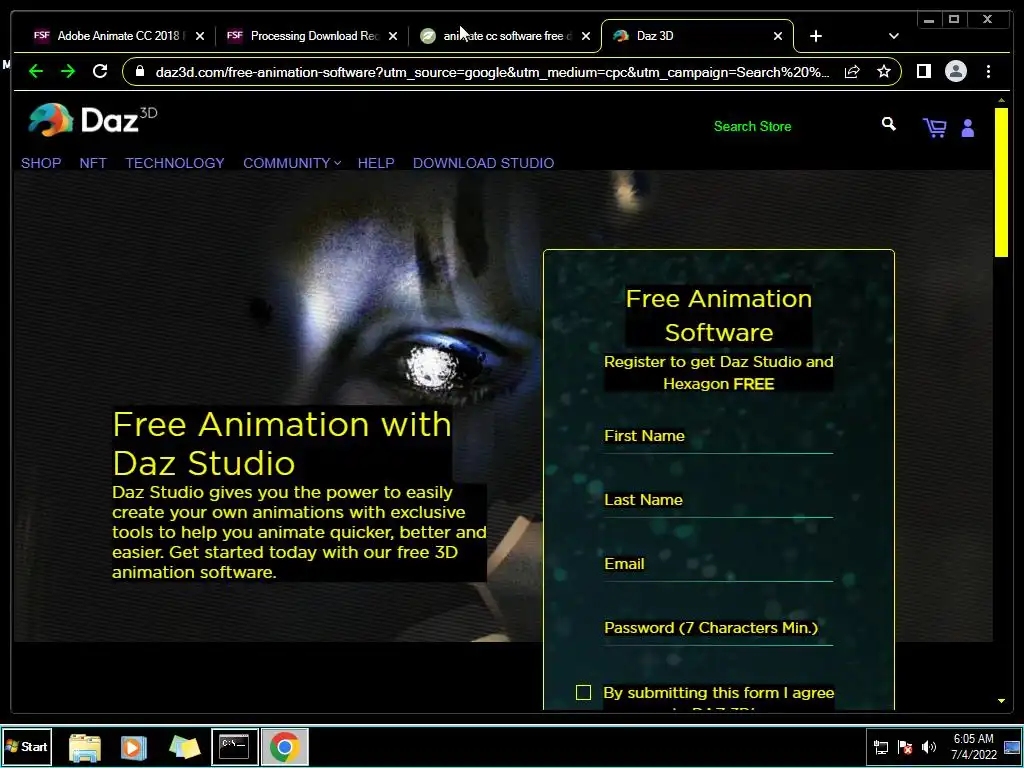Click the browser back arrow
This screenshot has height=768, width=1024.
[36, 71]
